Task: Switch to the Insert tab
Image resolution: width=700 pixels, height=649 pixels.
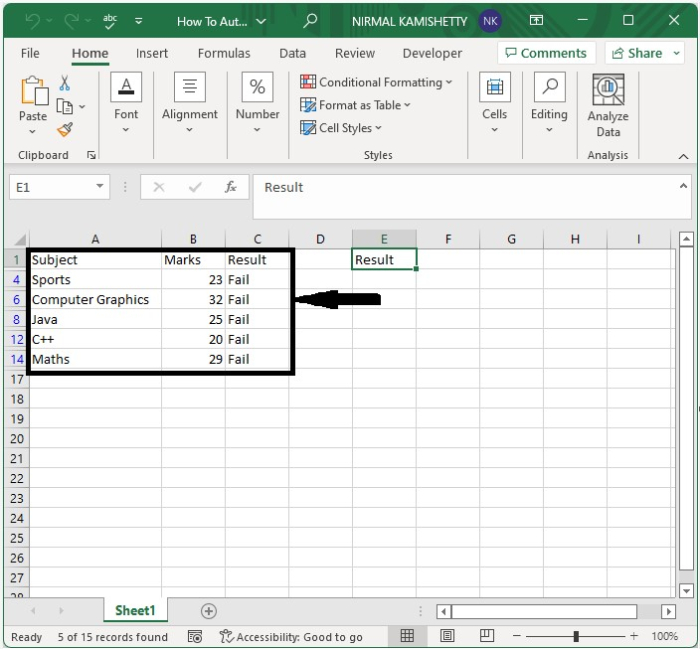Action: [x=152, y=53]
